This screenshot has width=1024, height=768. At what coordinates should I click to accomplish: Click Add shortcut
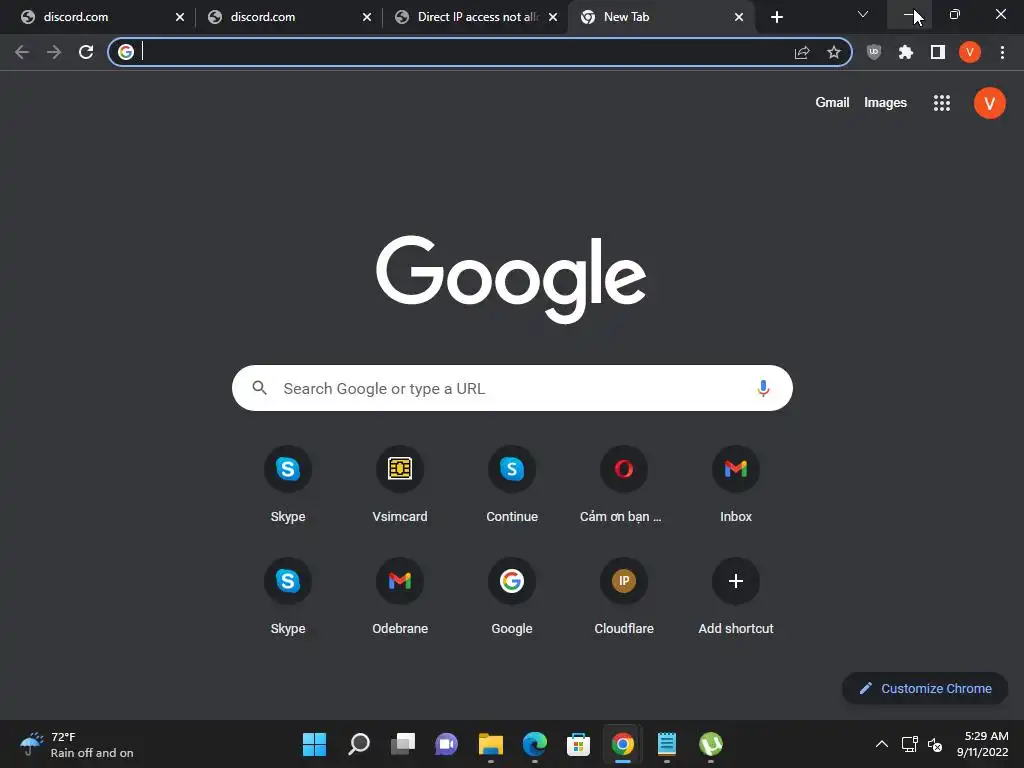tap(736, 596)
